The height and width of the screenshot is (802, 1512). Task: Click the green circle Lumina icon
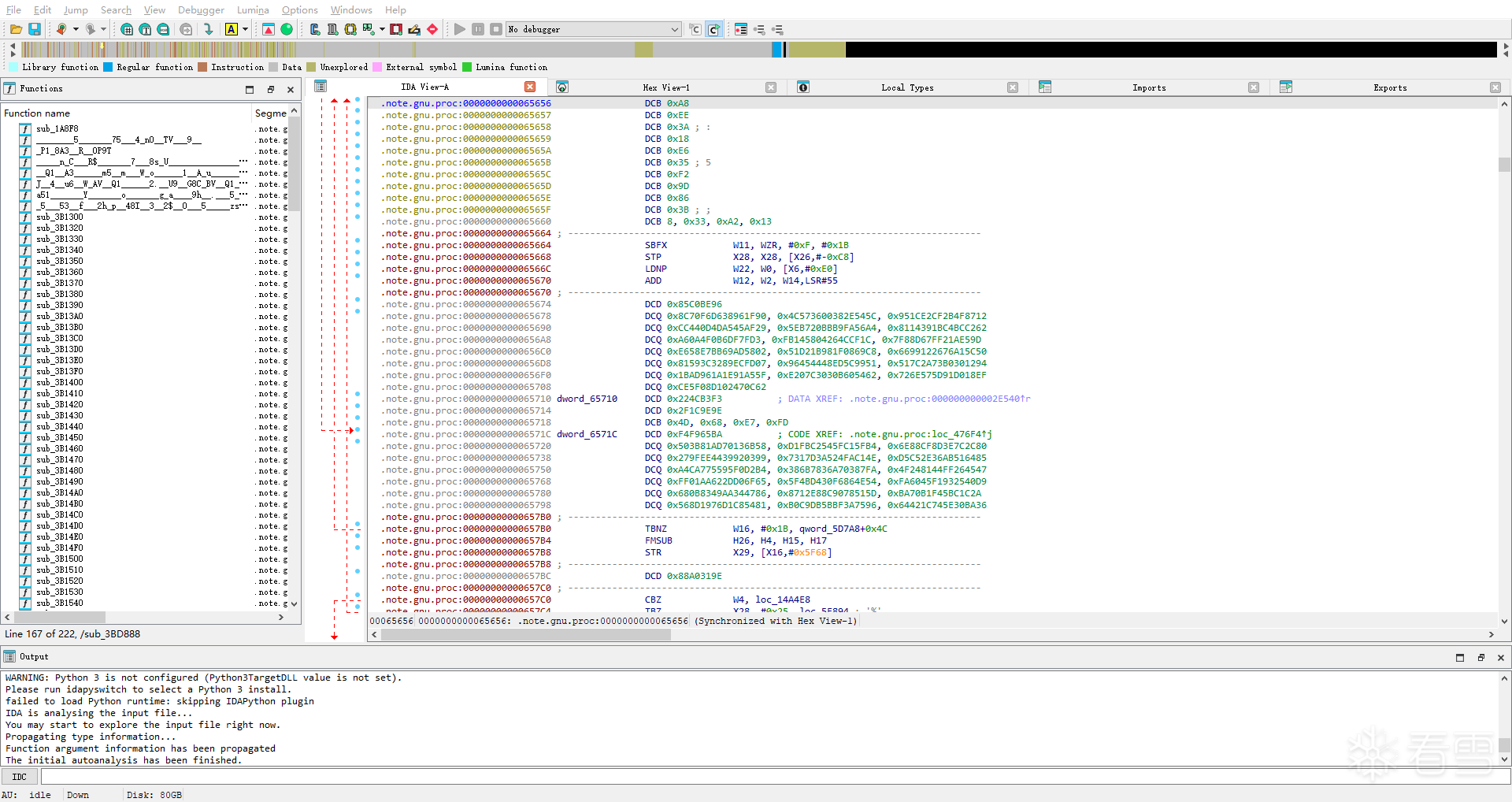(287, 29)
